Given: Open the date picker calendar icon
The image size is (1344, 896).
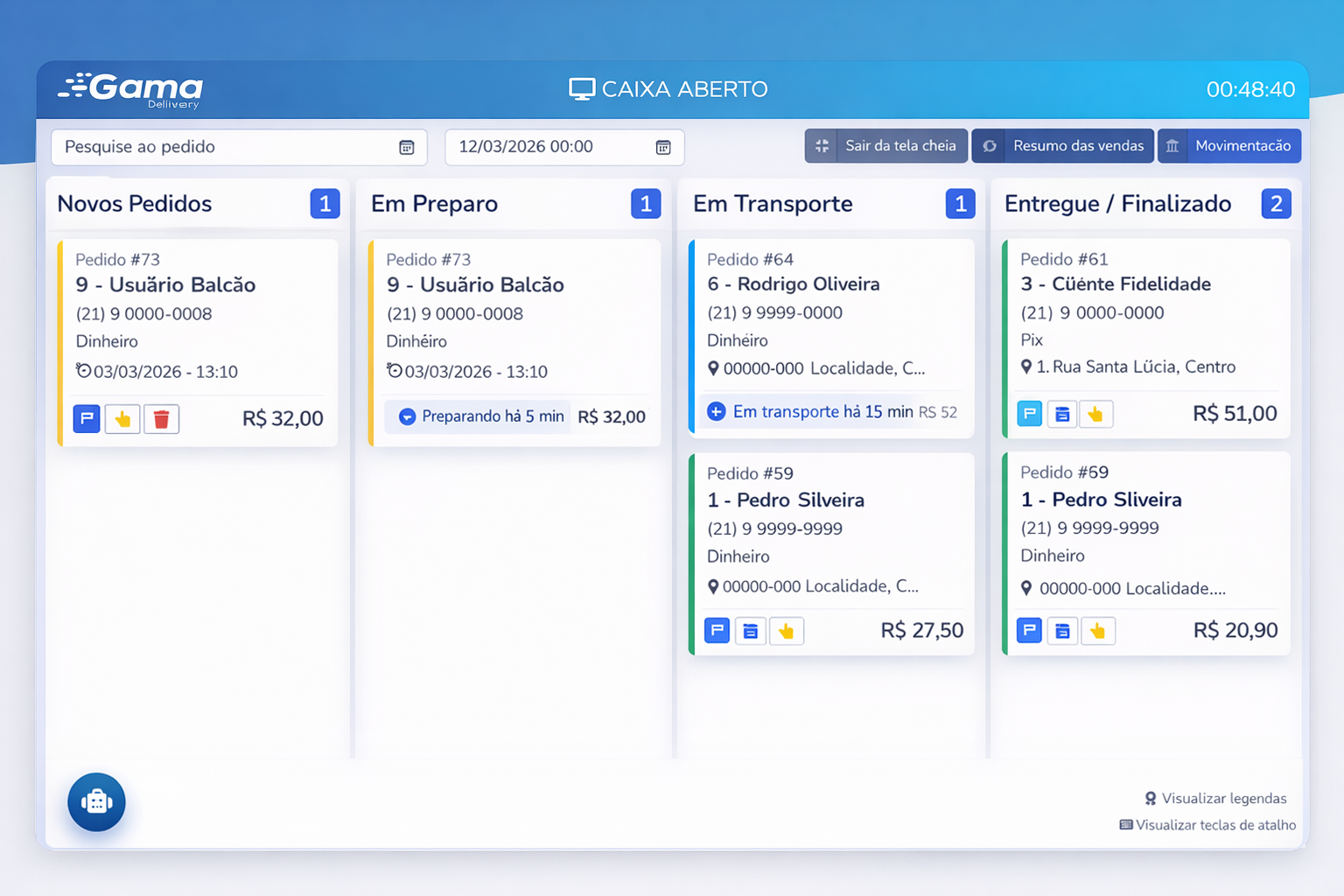Looking at the screenshot, I should point(663,147).
